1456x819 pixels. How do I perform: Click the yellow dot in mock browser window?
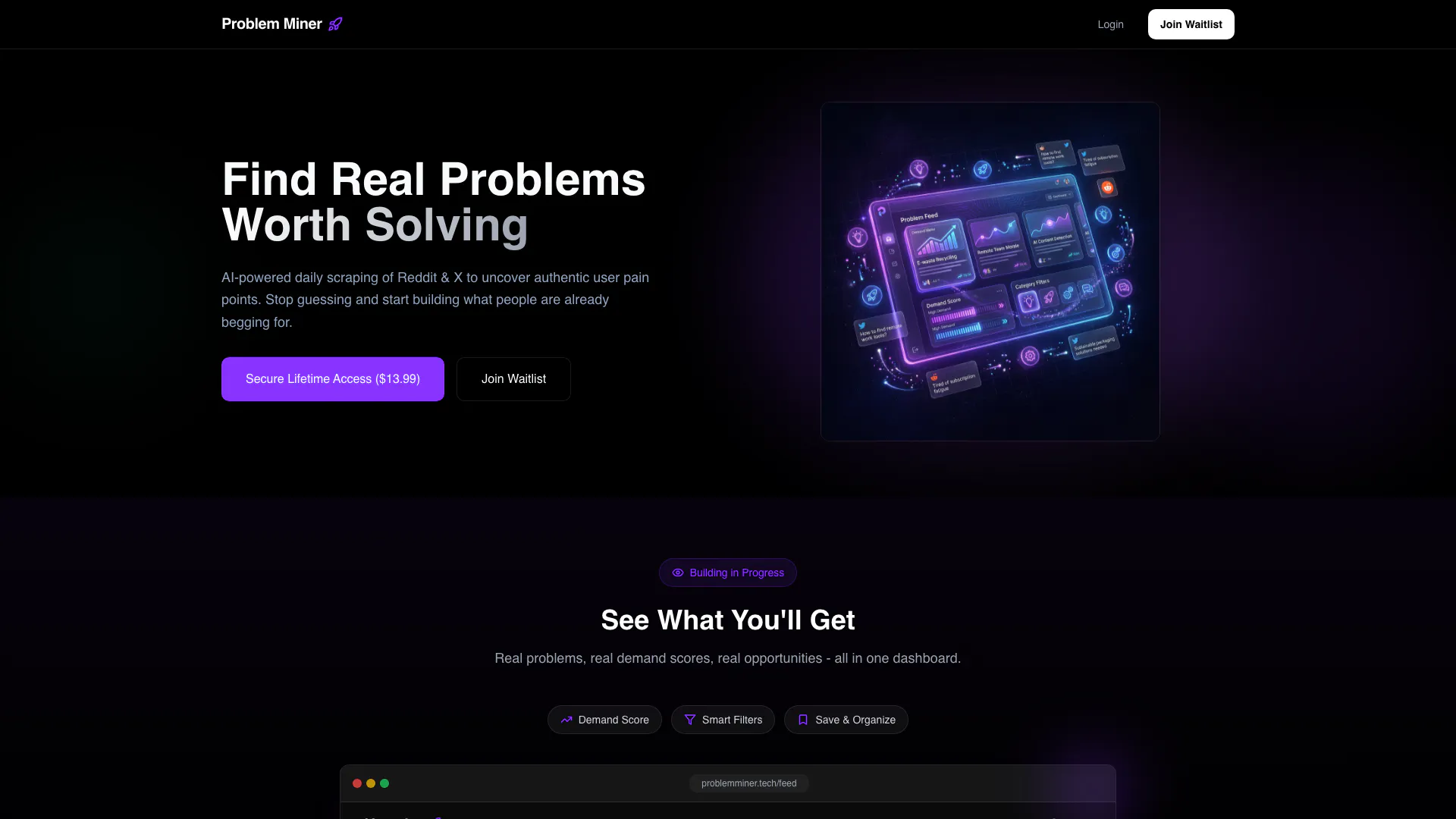click(x=371, y=783)
